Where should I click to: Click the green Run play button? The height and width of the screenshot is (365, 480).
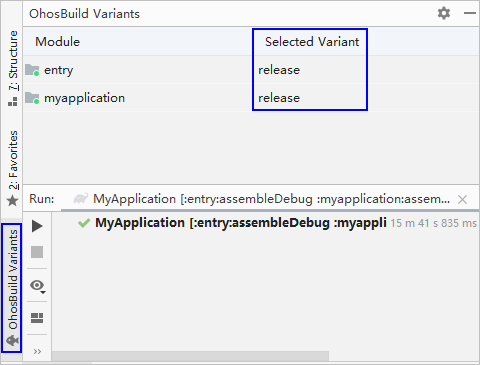pyautogui.click(x=37, y=226)
